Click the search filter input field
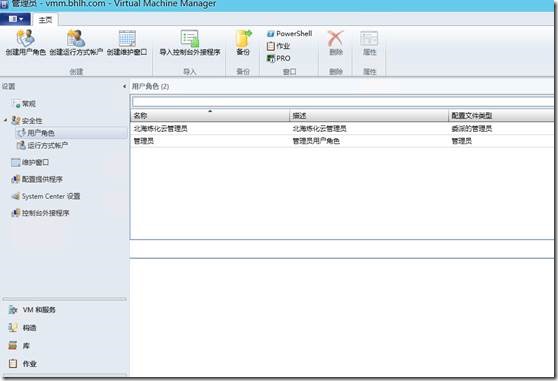 [x=342, y=102]
